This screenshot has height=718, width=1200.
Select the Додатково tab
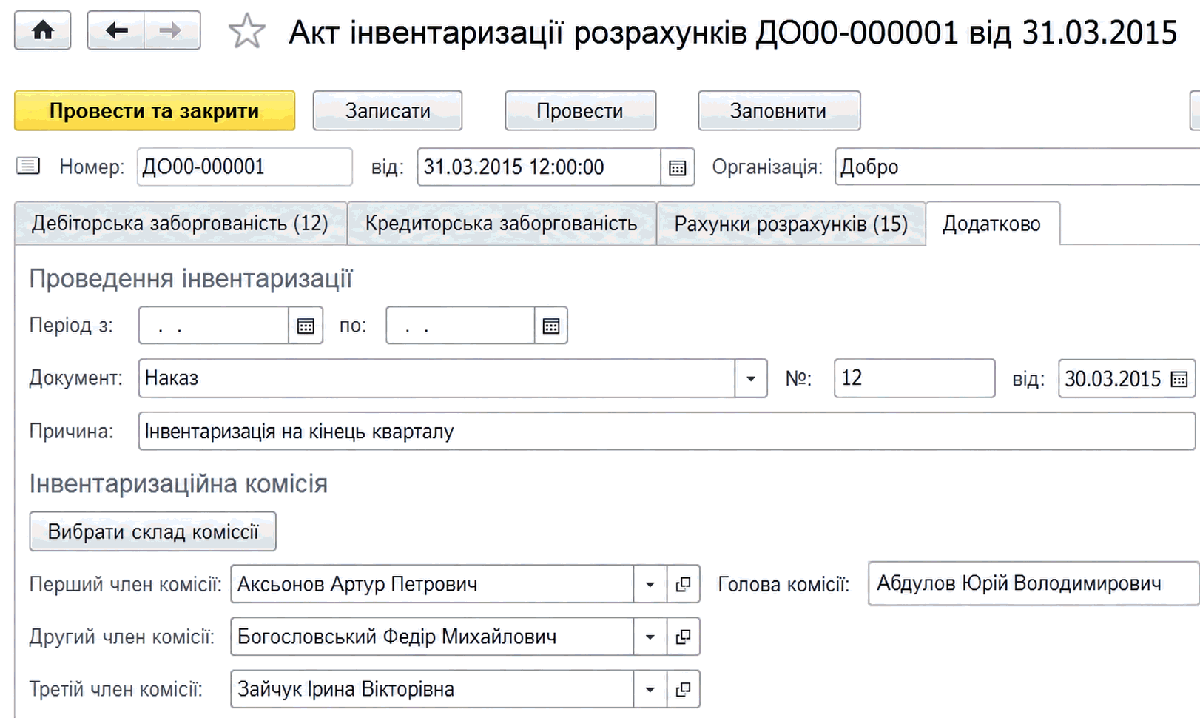[993, 223]
